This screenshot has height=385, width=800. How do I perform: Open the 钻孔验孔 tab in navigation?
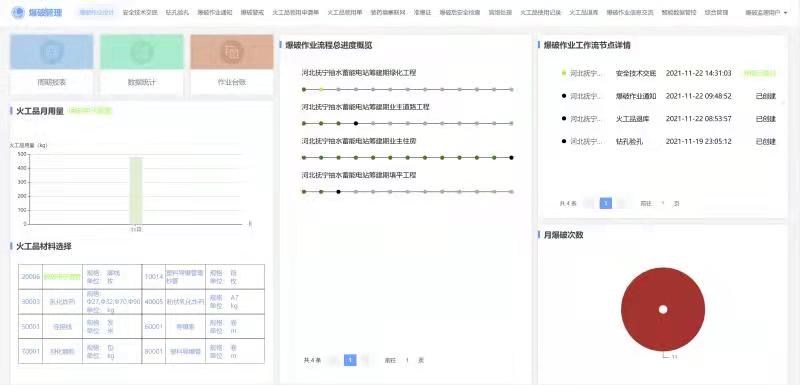[x=178, y=12]
